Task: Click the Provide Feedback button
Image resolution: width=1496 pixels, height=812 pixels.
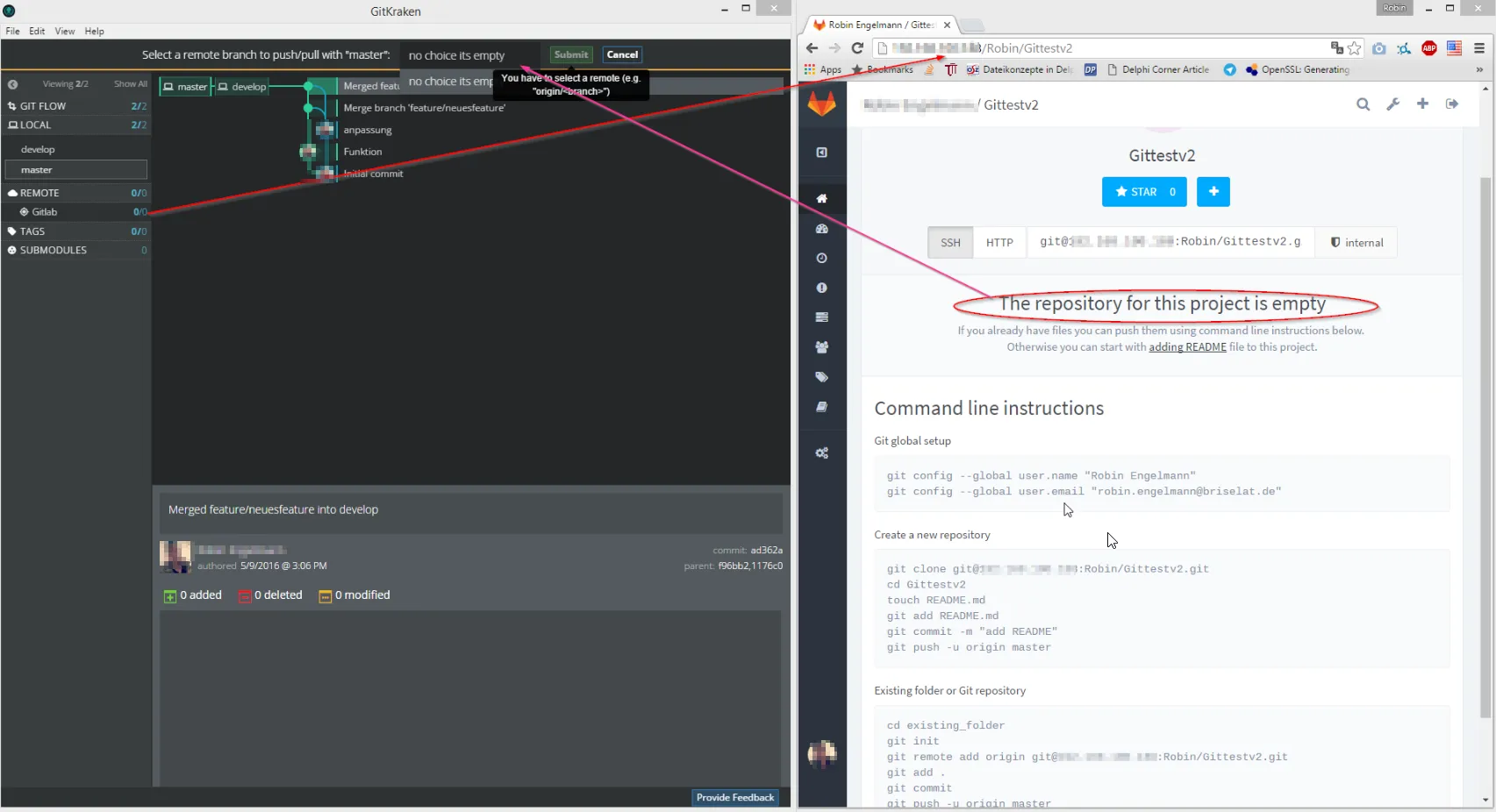Action: coord(735,798)
